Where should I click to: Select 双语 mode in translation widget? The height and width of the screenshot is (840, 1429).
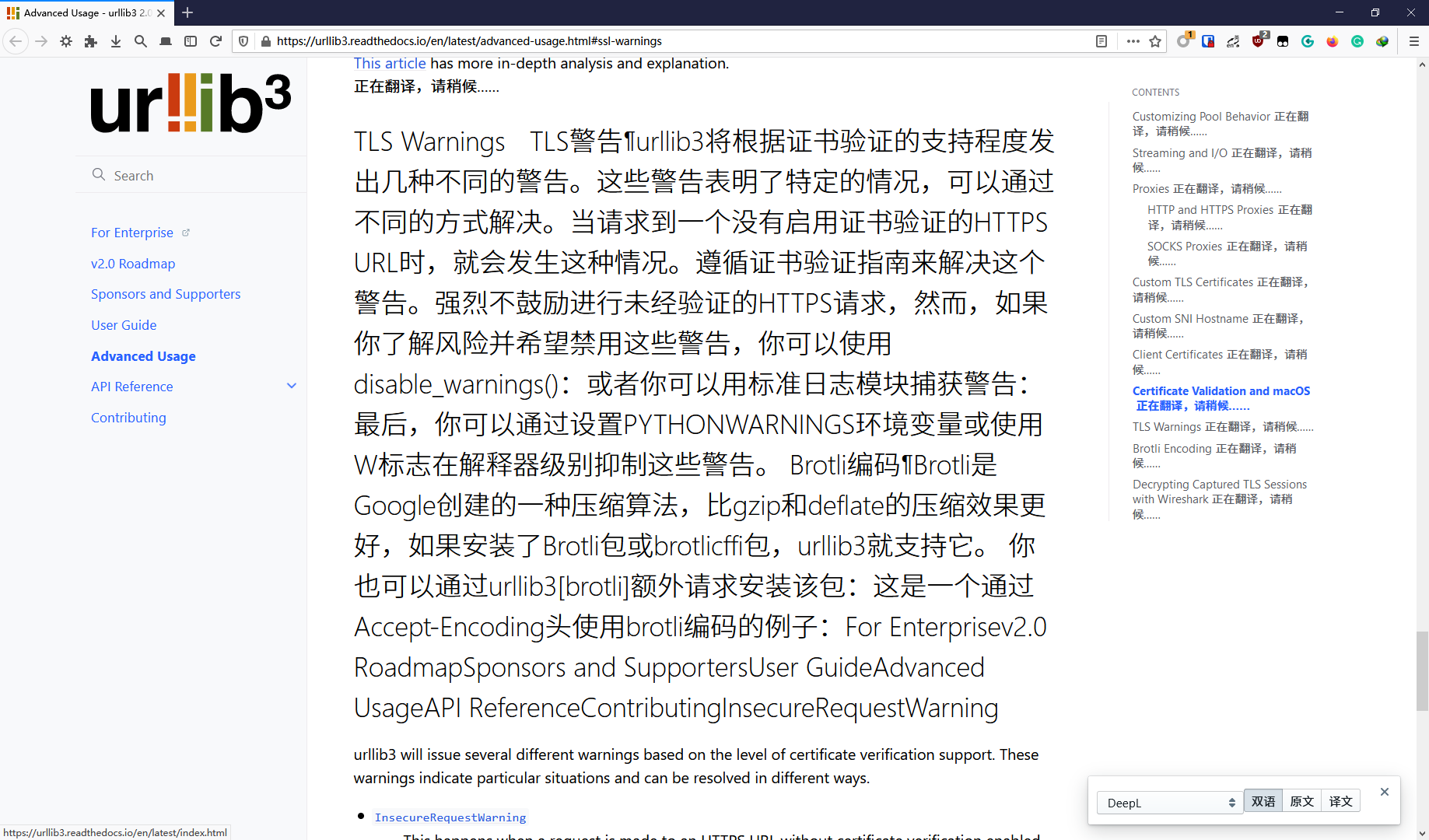1263,800
